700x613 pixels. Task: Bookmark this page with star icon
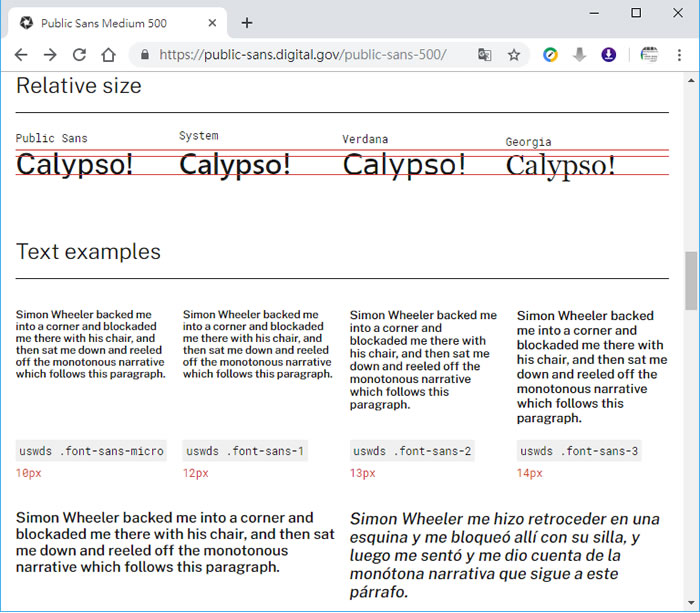coord(514,55)
